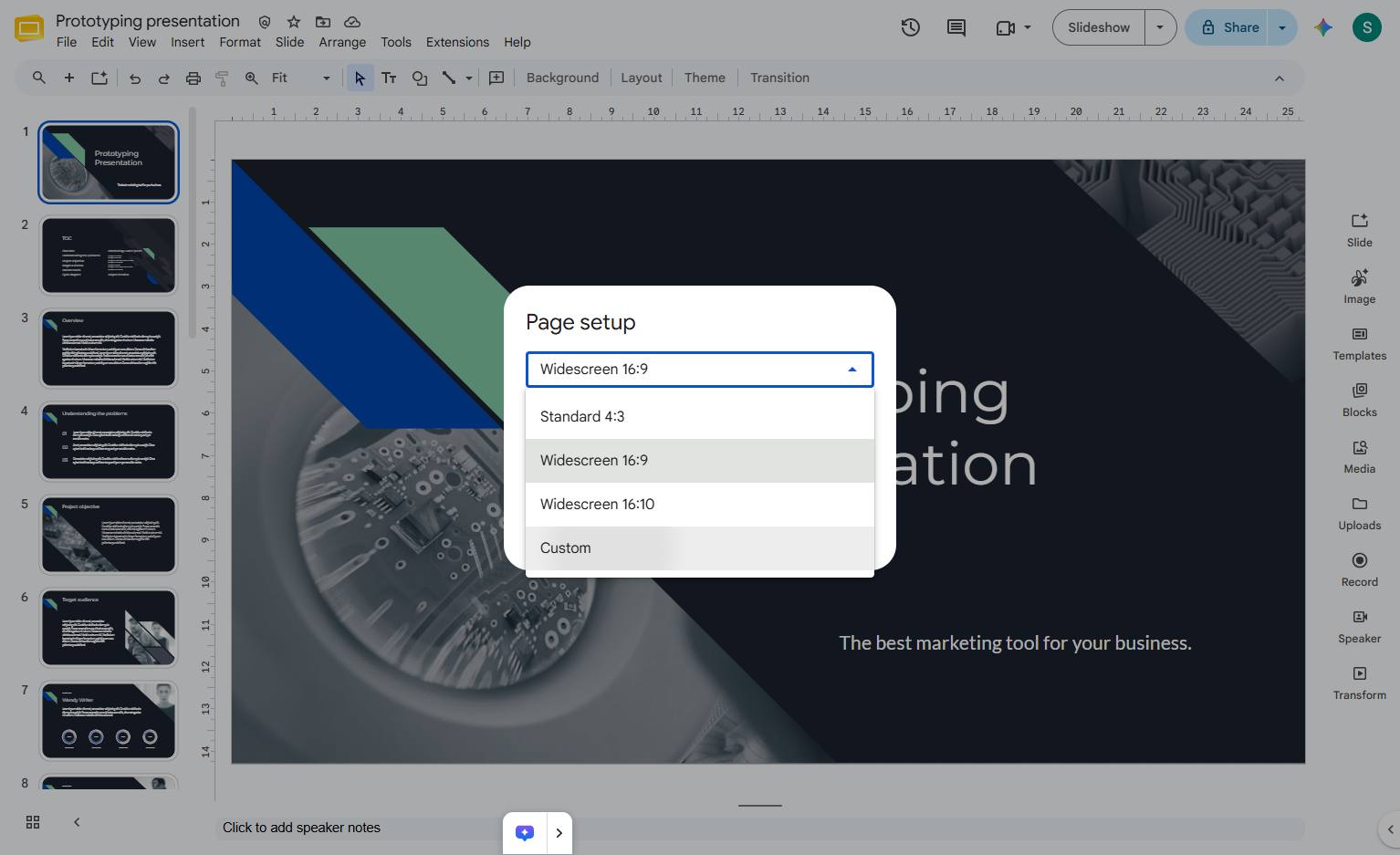The width and height of the screenshot is (1400, 855).
Task: Click the search menus magnifier icon
Action: pos(39,78)
